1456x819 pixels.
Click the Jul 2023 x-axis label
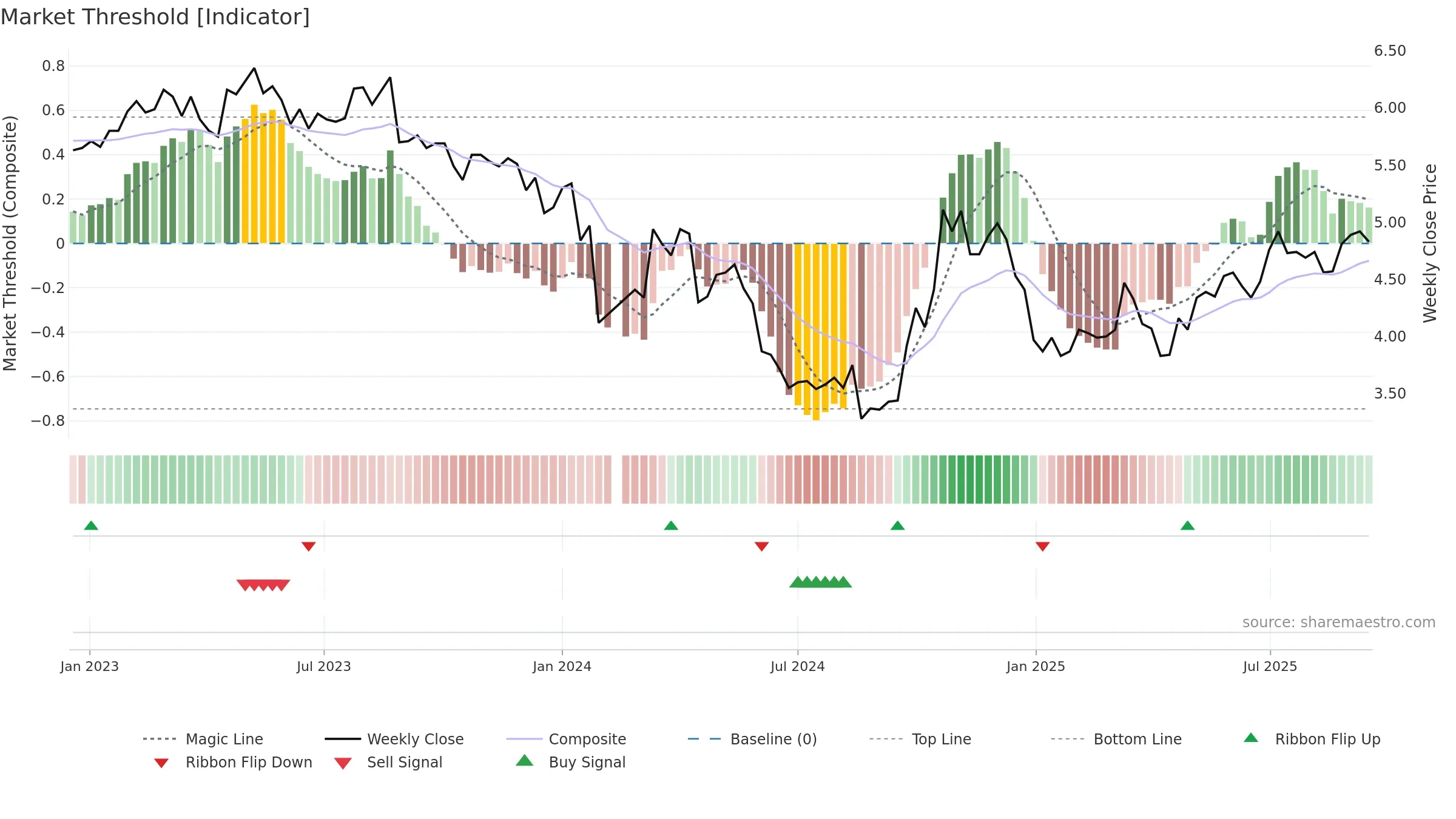pos(324,666)
